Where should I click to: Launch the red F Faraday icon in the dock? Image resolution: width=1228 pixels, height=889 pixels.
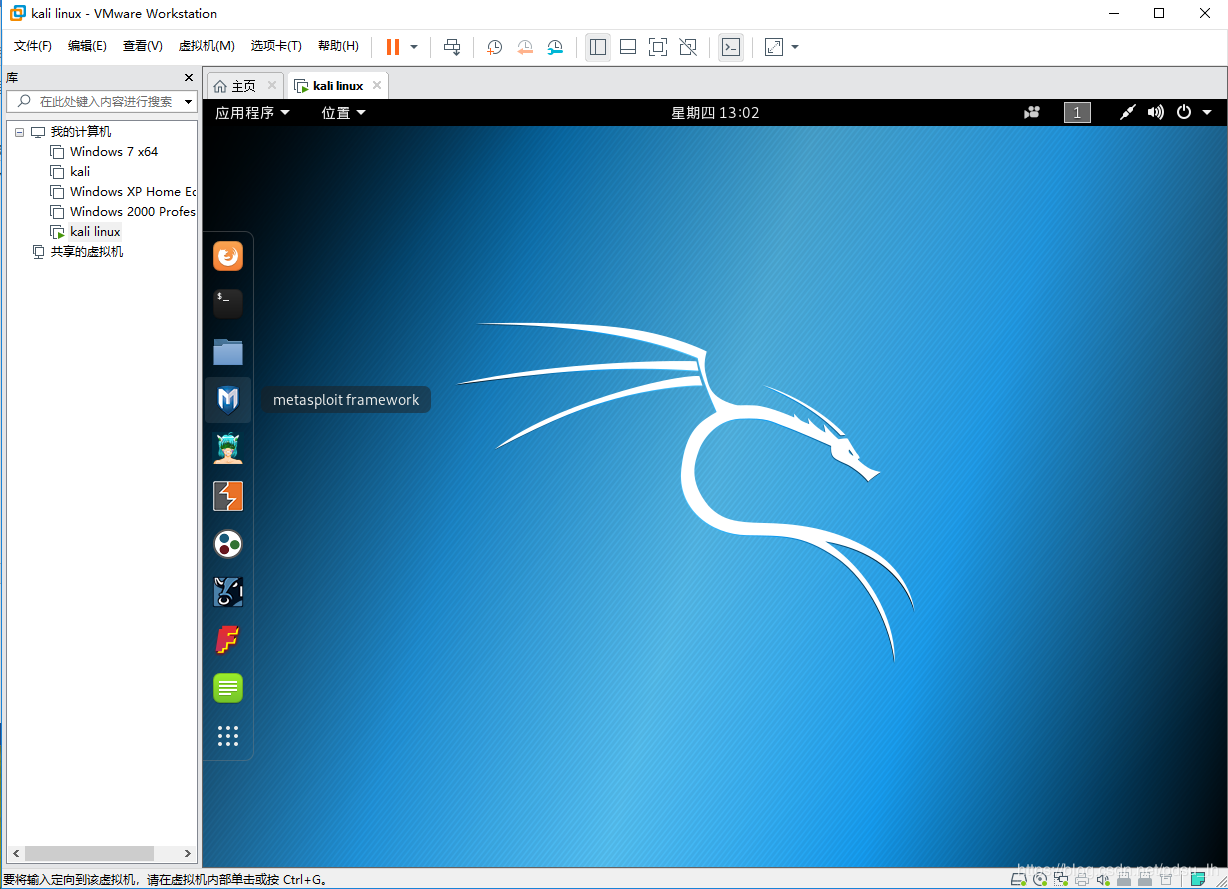(228, 640)
